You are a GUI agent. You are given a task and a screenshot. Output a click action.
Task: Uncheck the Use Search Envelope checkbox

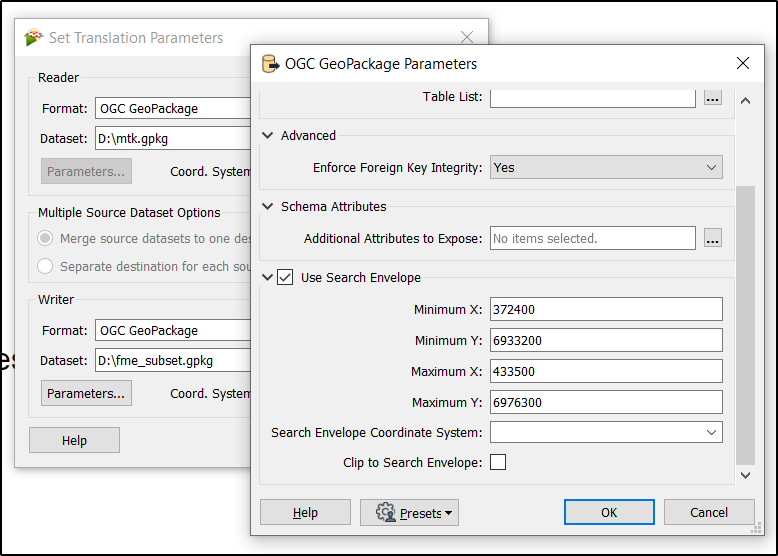pos(285,277)
